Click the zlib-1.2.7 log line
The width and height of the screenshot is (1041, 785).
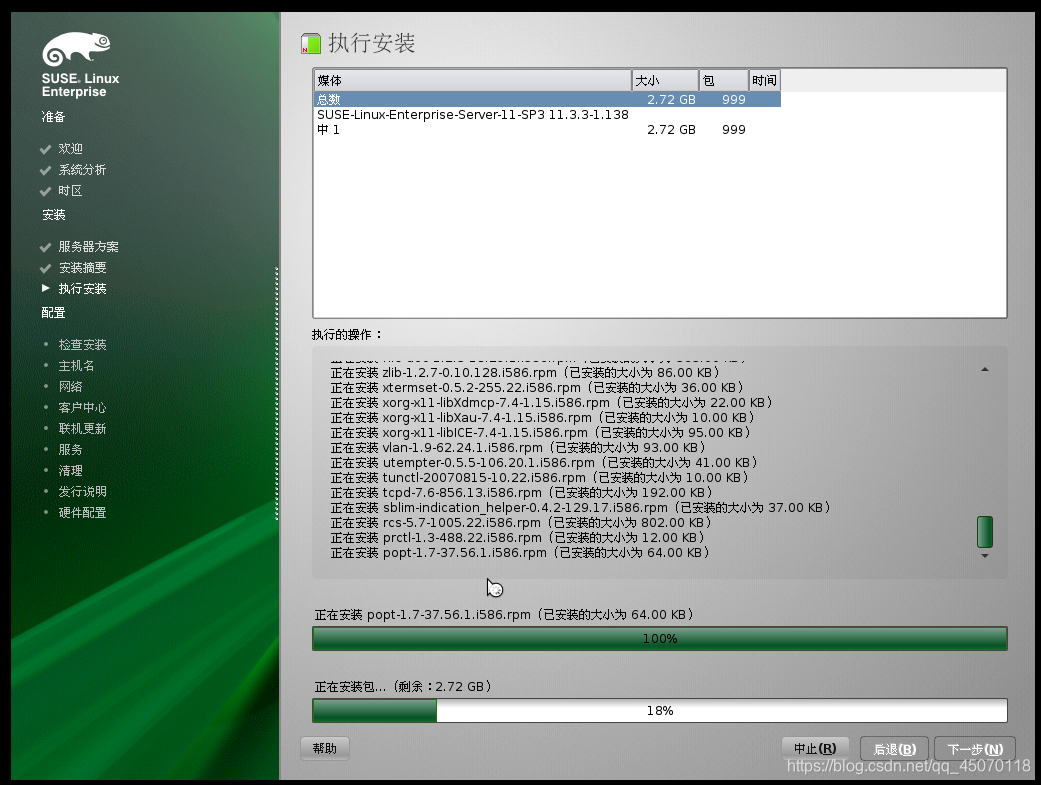(x=525, y=373)
